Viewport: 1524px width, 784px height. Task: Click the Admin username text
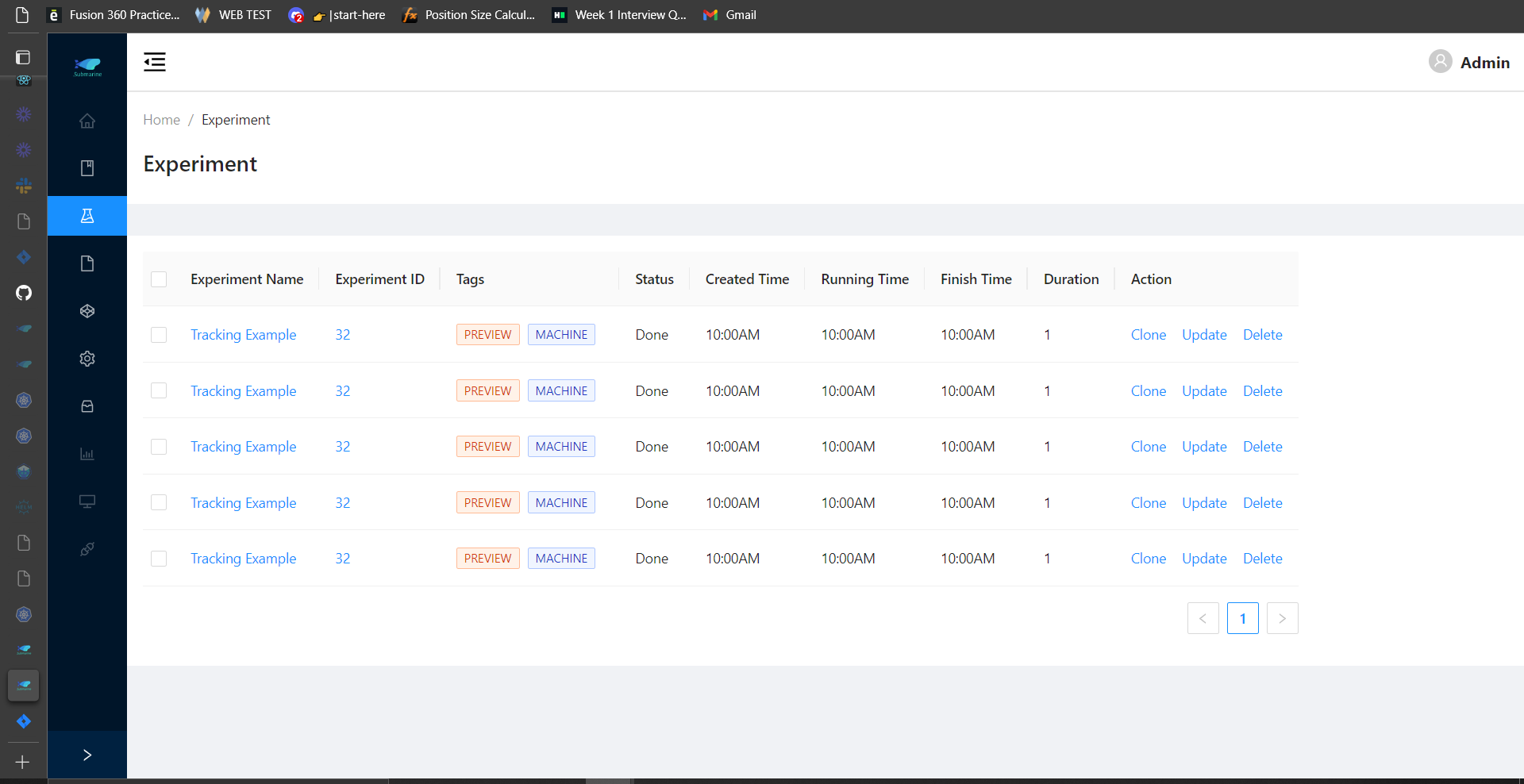click(1485, 63)
